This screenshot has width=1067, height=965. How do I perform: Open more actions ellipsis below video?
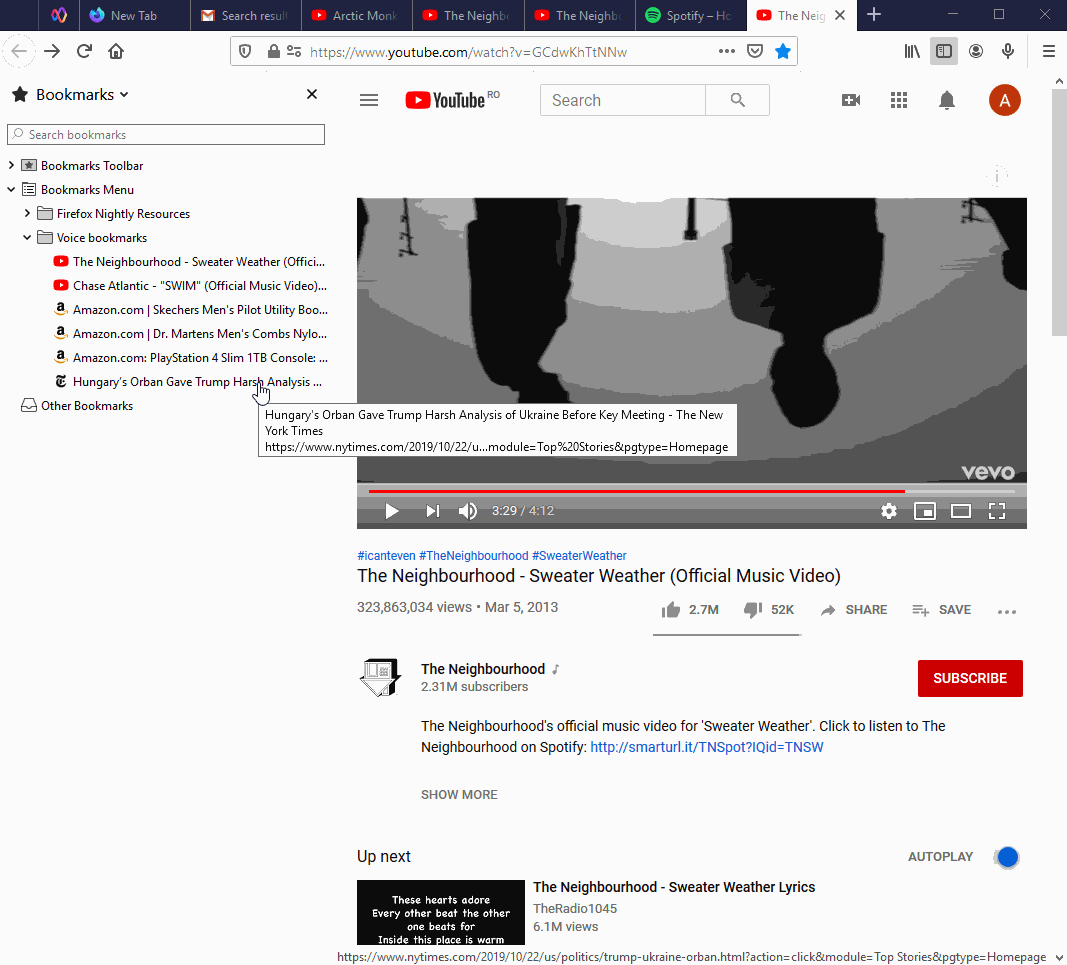[1006, 611]
